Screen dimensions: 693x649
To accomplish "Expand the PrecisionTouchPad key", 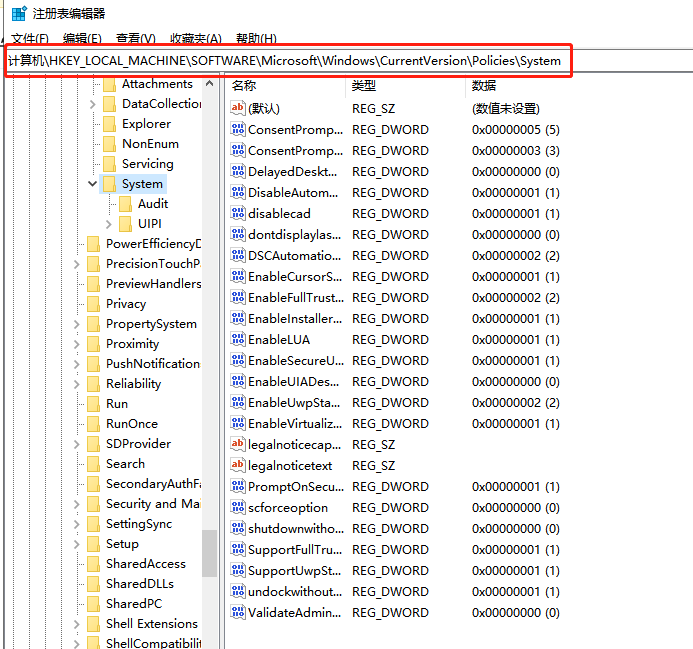I will point(77,264).
